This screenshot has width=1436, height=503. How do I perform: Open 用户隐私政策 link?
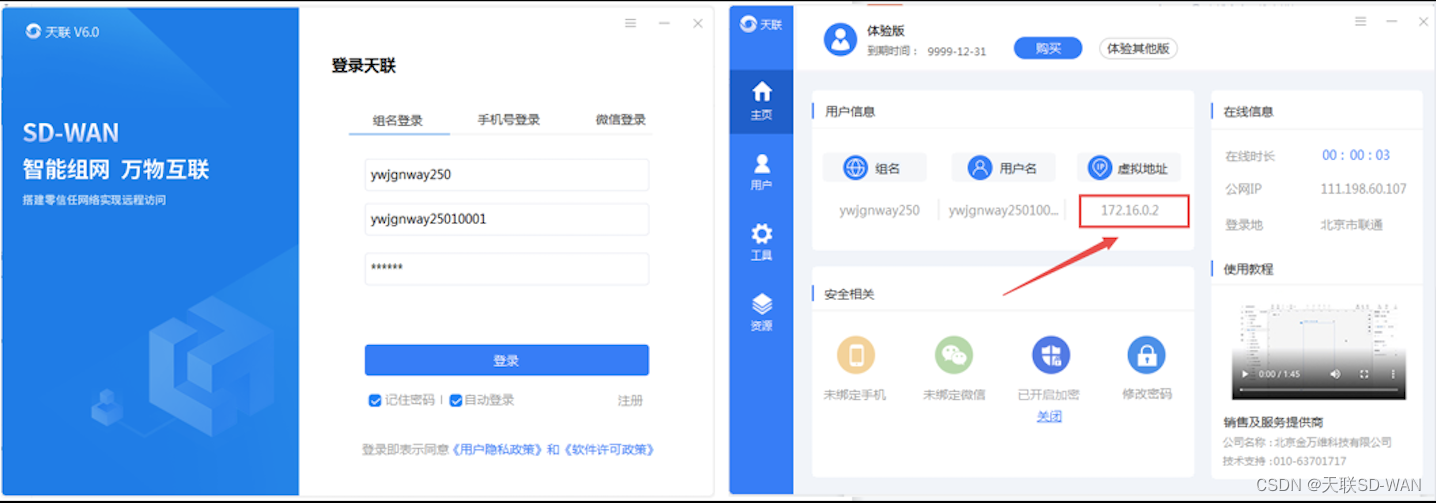(x=498, y=450)
